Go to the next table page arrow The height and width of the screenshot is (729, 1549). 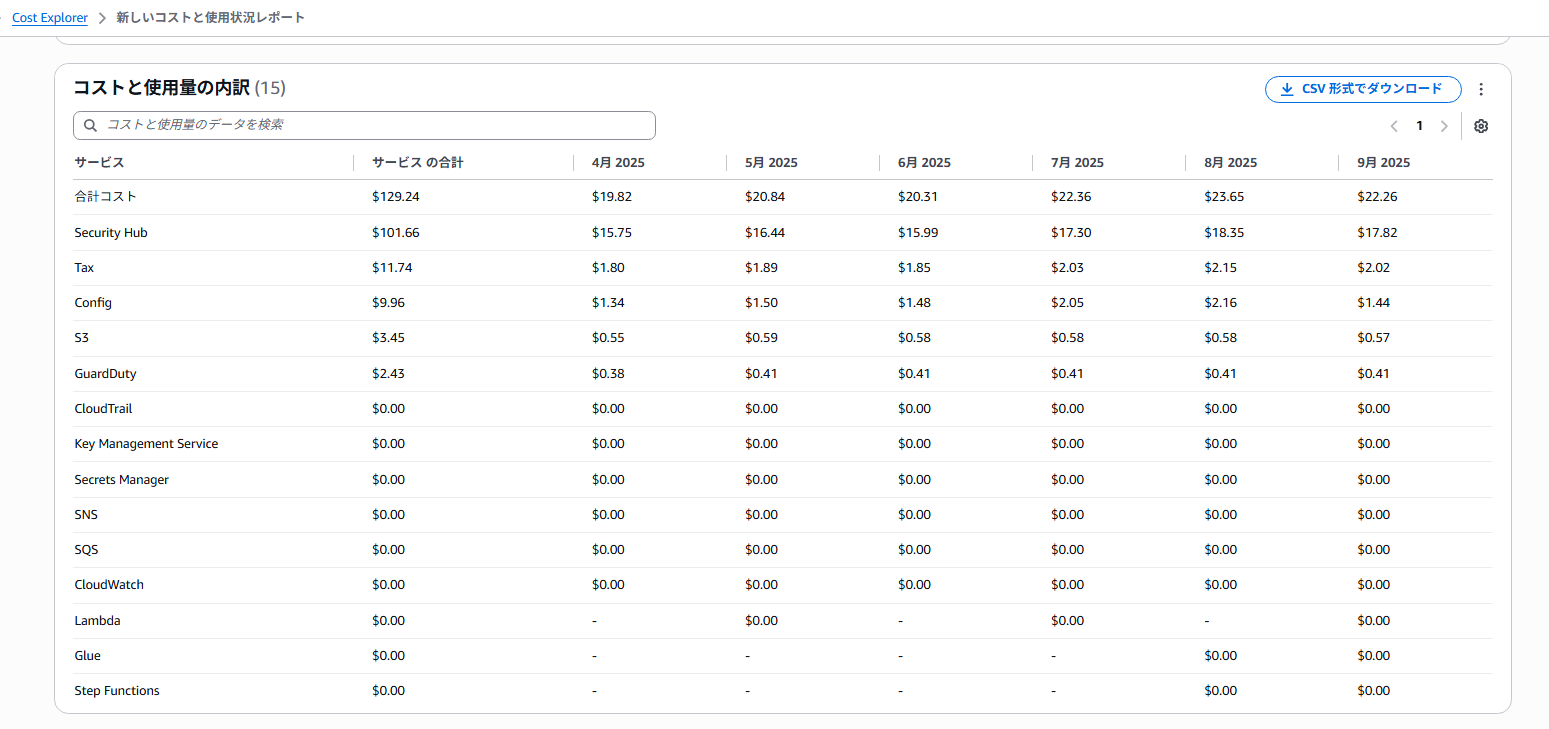1443,126
